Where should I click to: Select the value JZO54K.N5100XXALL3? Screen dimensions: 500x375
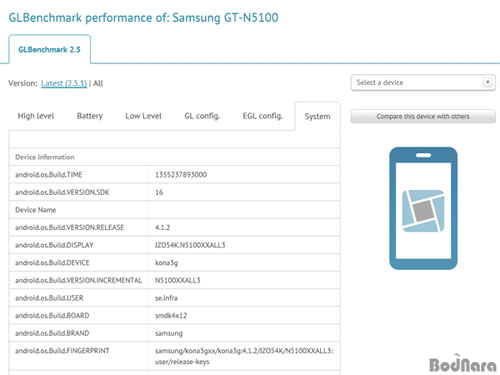click(x=190, y=245)
